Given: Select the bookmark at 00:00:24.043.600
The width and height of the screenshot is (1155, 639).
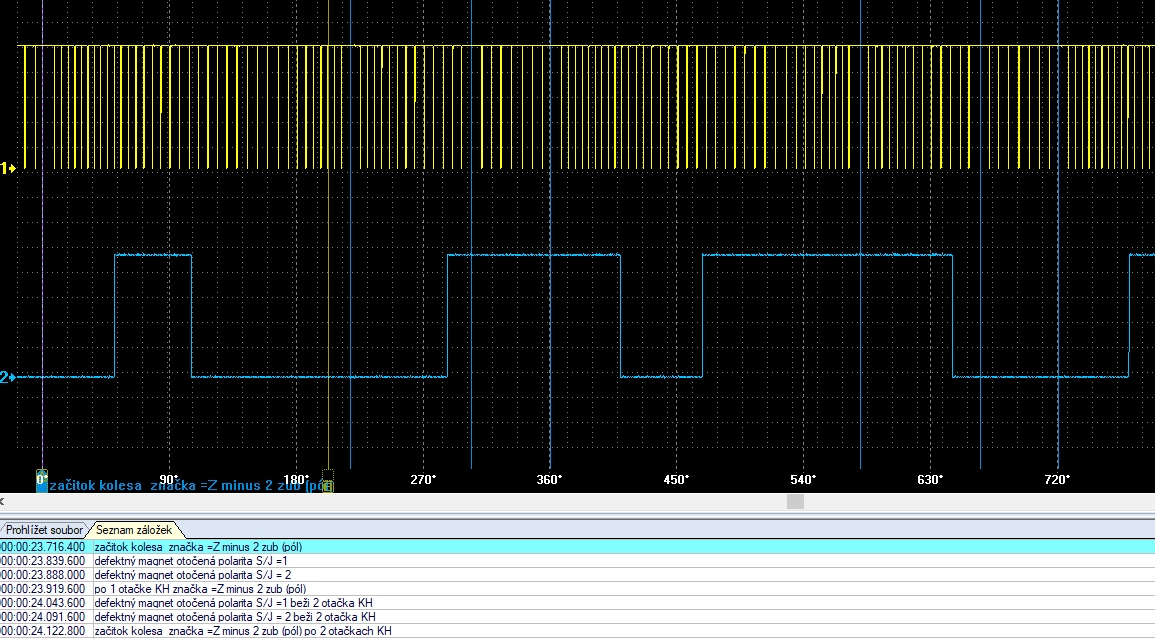Looking at the screenshot, I should pyautogui.click(x=578, y=603).
